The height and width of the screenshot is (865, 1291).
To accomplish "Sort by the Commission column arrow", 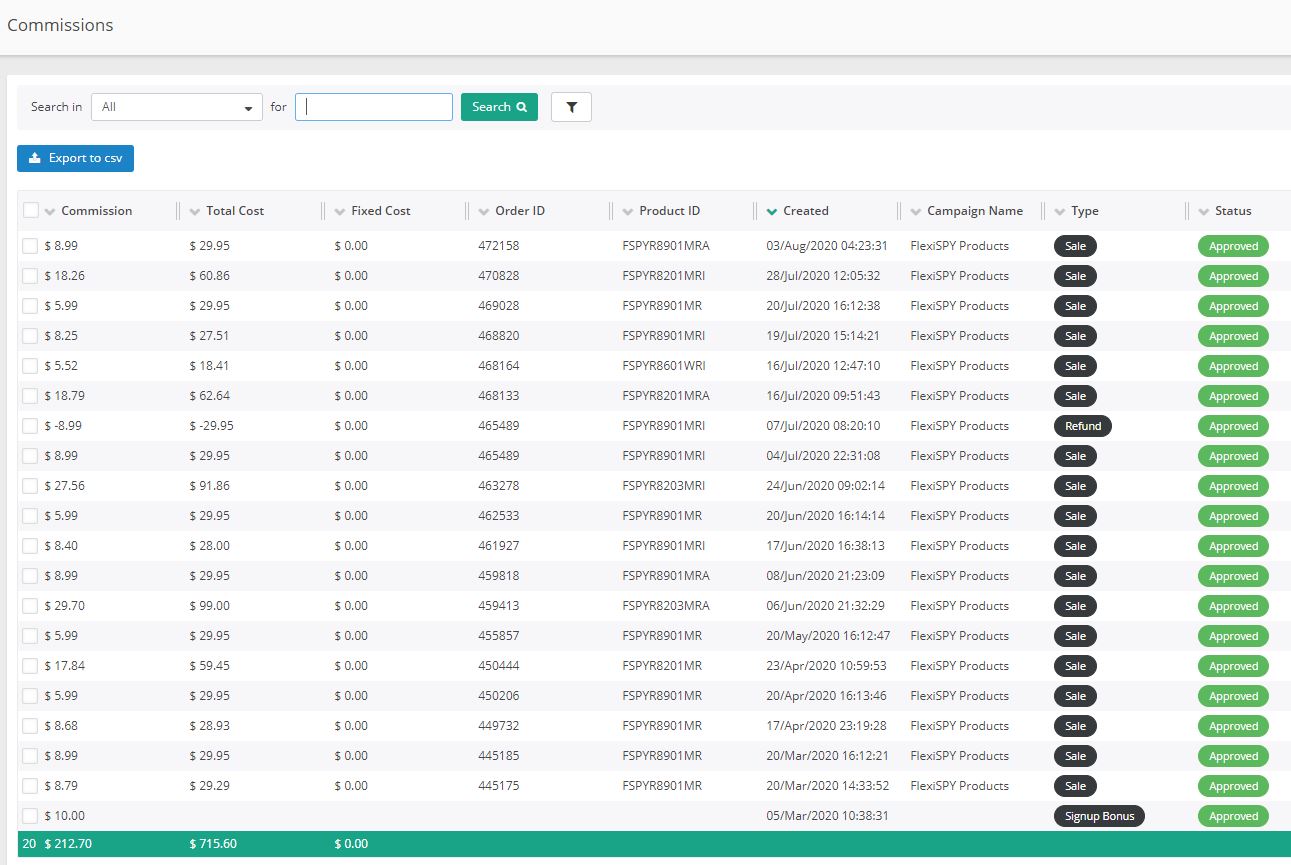I will coord(50,211).
